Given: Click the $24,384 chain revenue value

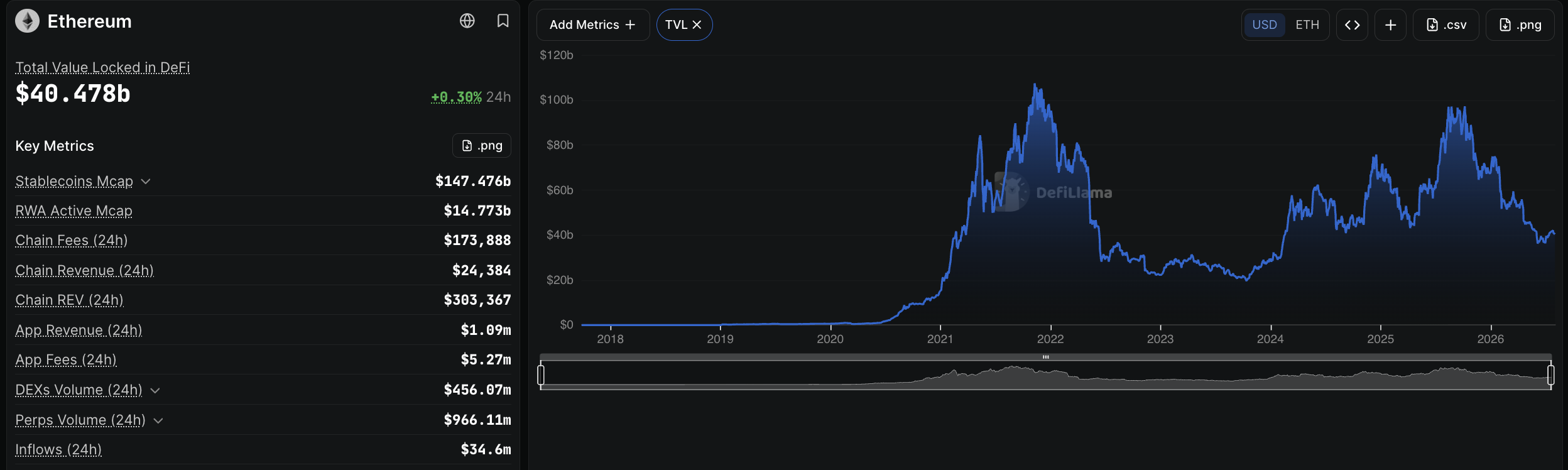Looking at the screenshot, I should click(x=482, y=270).
